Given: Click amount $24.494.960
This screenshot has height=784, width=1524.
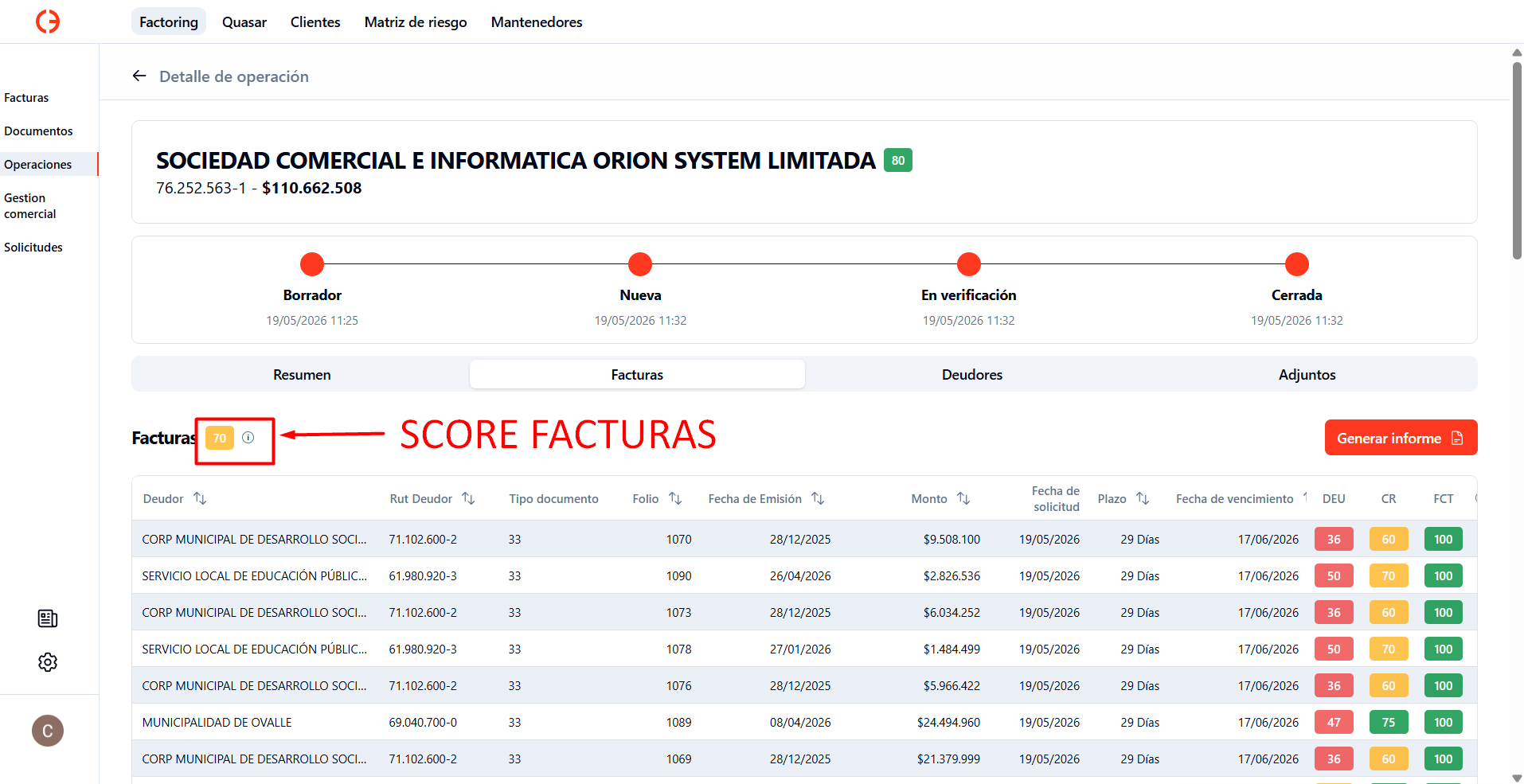Looking at the screenshot, I should pos(948,722).
